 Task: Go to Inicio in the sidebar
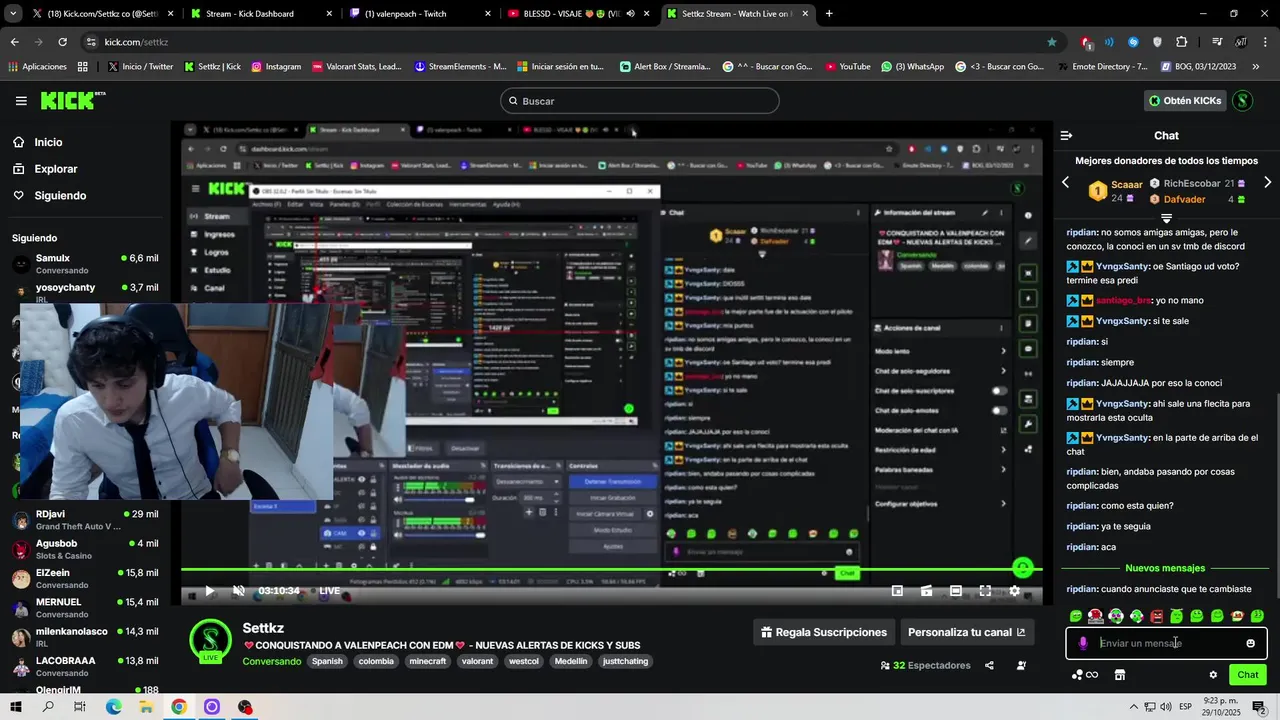point(48,142)
